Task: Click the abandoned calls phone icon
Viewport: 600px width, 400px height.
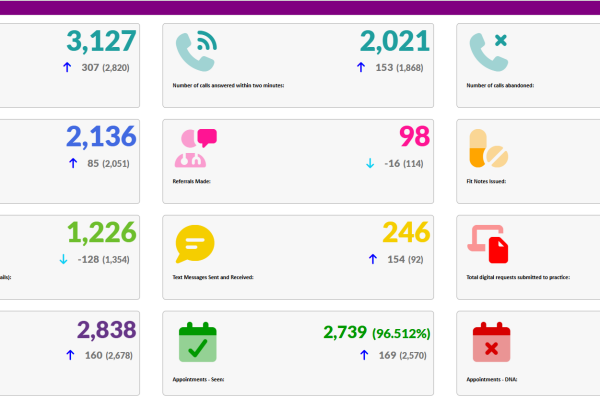Action: pyautogui.click(x=489, y=51)
